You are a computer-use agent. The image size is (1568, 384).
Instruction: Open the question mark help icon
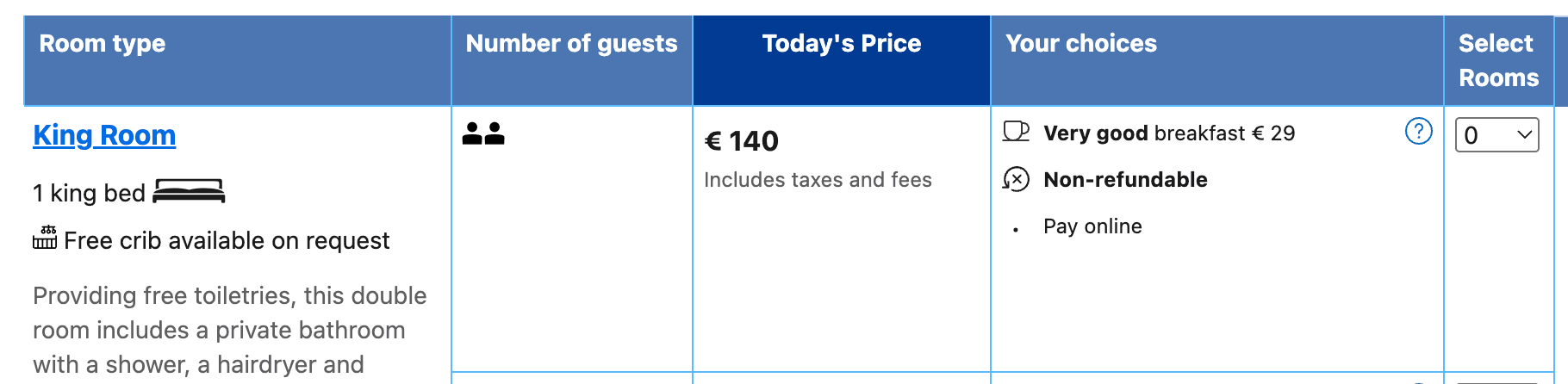tap(1418, 132)
